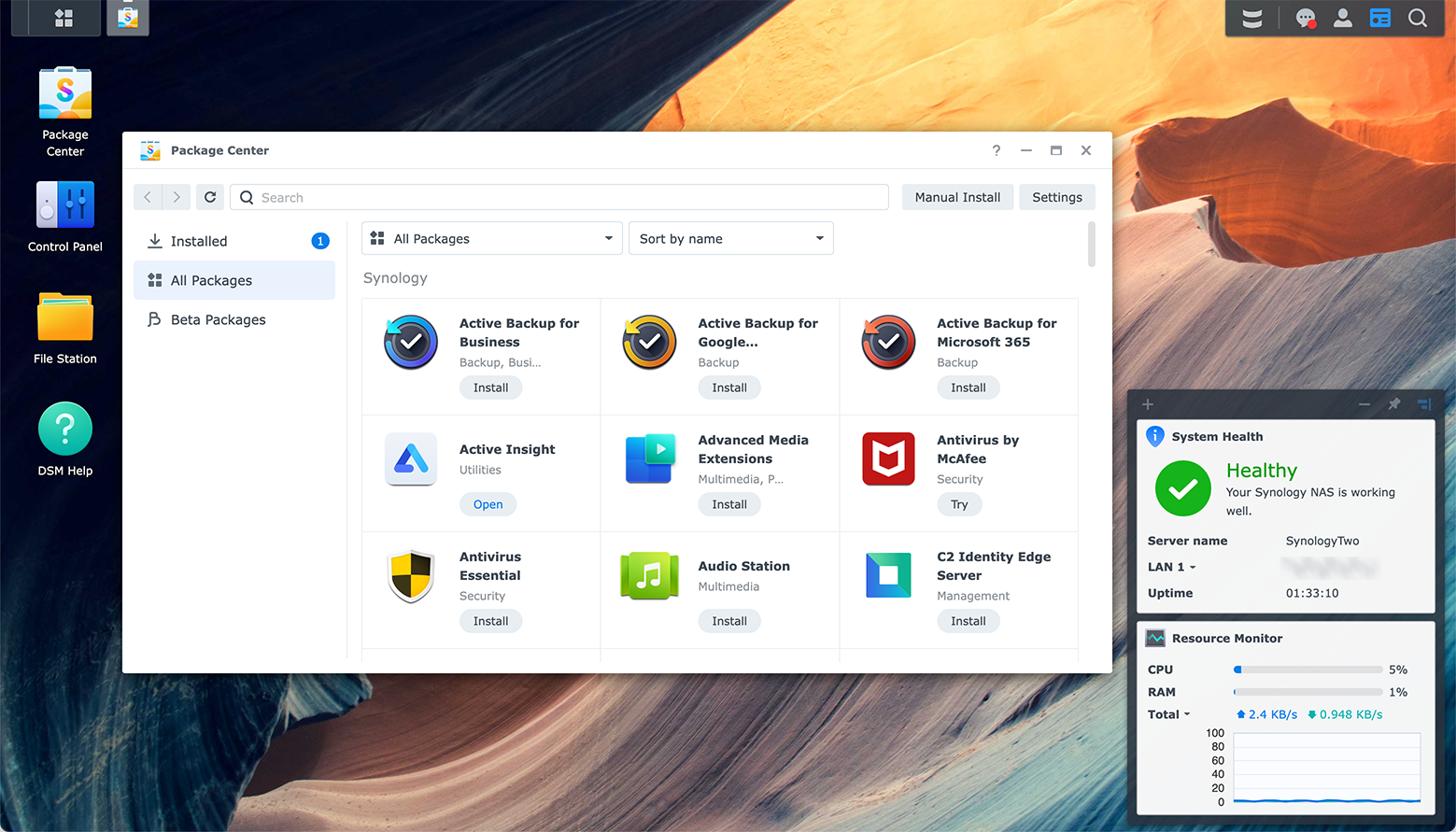
Task: Install Advanced Media Extensions
Action: [x=729, y=504]
